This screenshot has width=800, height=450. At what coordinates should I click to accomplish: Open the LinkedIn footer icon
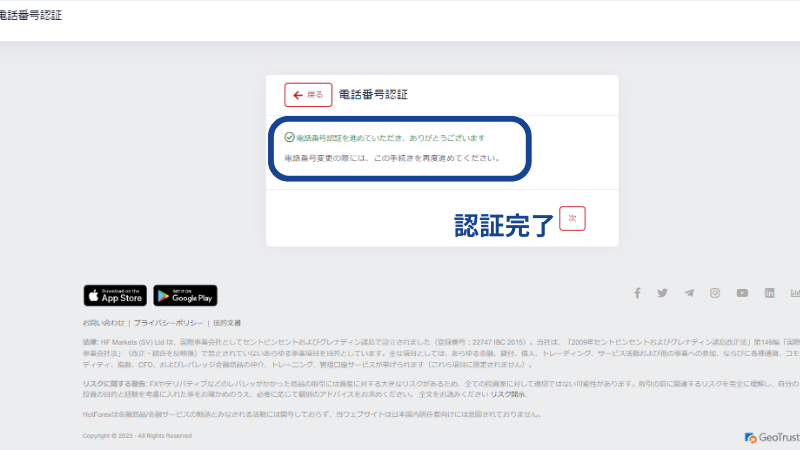point(769,293)
